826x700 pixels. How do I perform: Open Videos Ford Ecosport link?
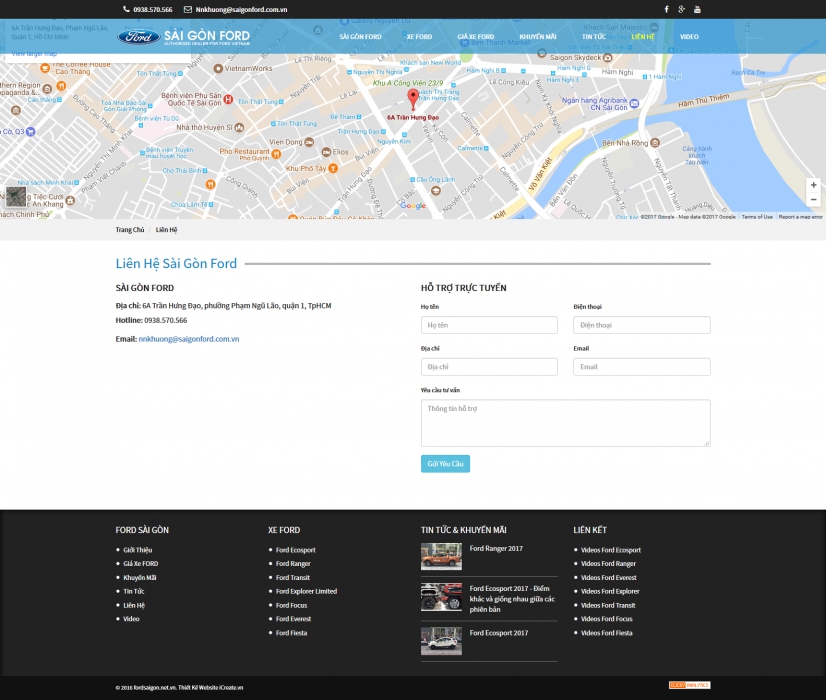coord(611,550)
